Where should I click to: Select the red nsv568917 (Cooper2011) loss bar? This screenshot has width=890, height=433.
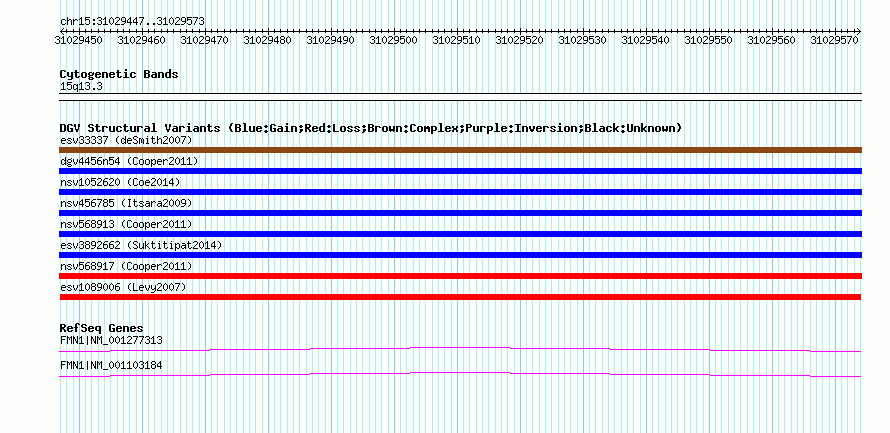coord(460,276)
